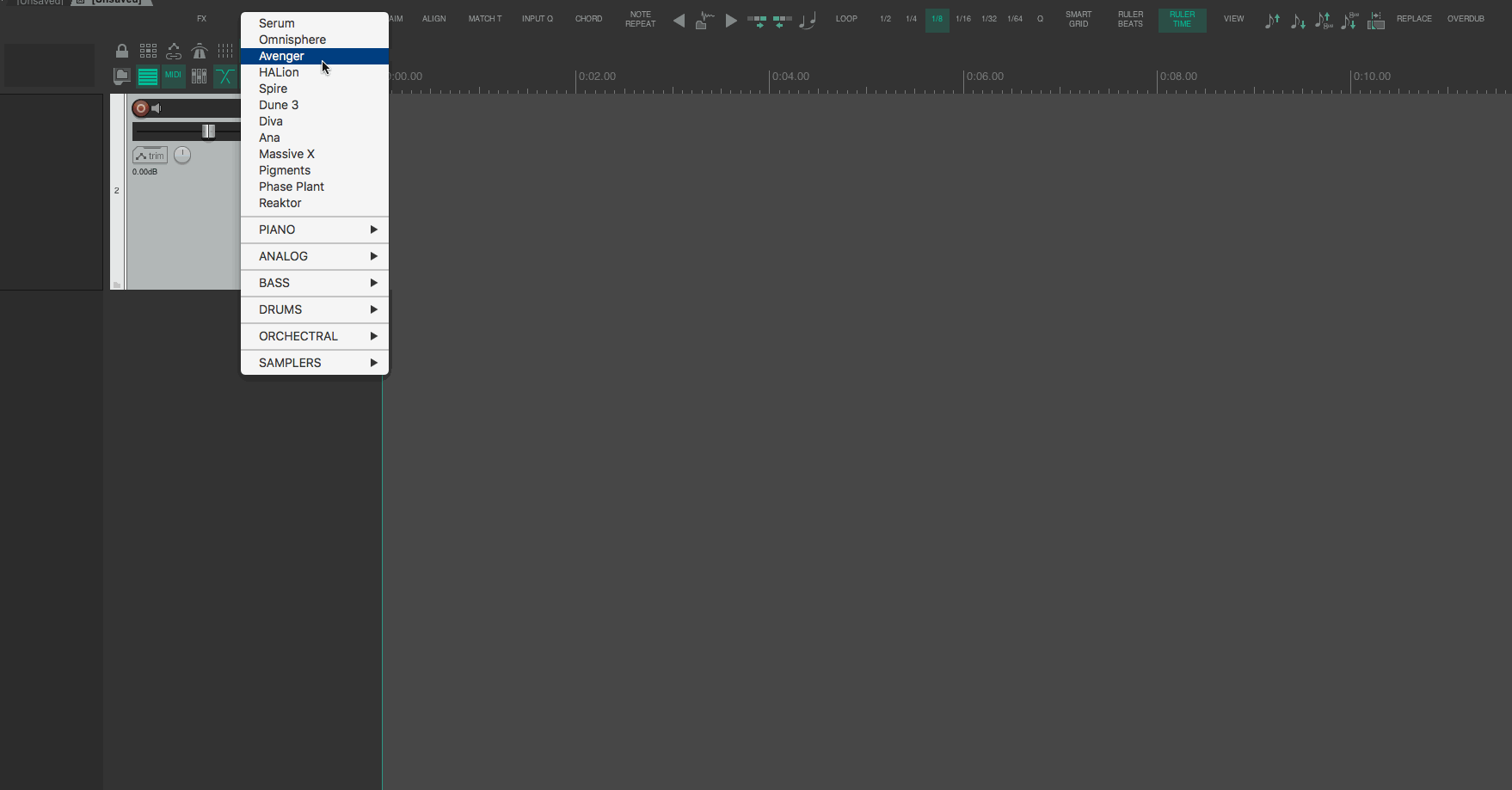
Task: Select the active 1/8 grid setting
Action: click(x=937, y=20)
